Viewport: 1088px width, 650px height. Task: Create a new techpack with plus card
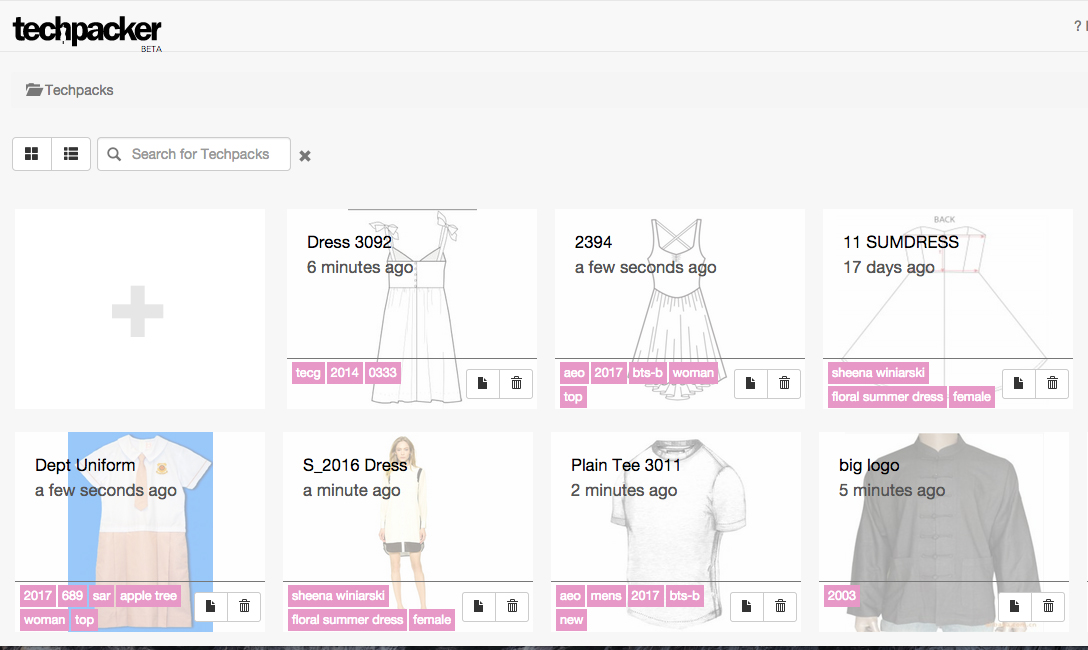138,310
